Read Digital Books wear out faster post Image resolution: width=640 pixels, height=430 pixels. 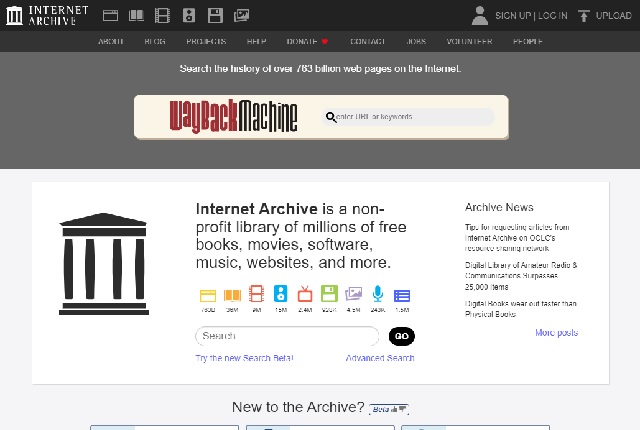521,309
